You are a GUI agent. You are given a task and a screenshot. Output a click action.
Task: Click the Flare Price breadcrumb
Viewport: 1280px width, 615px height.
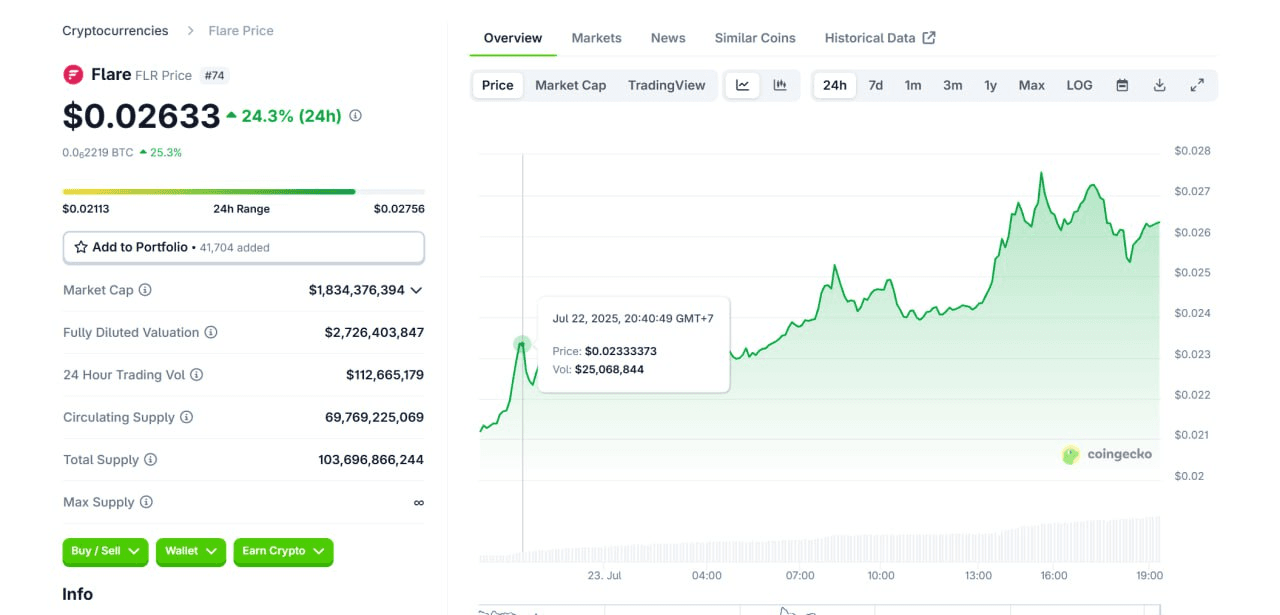tap(241, 31)
